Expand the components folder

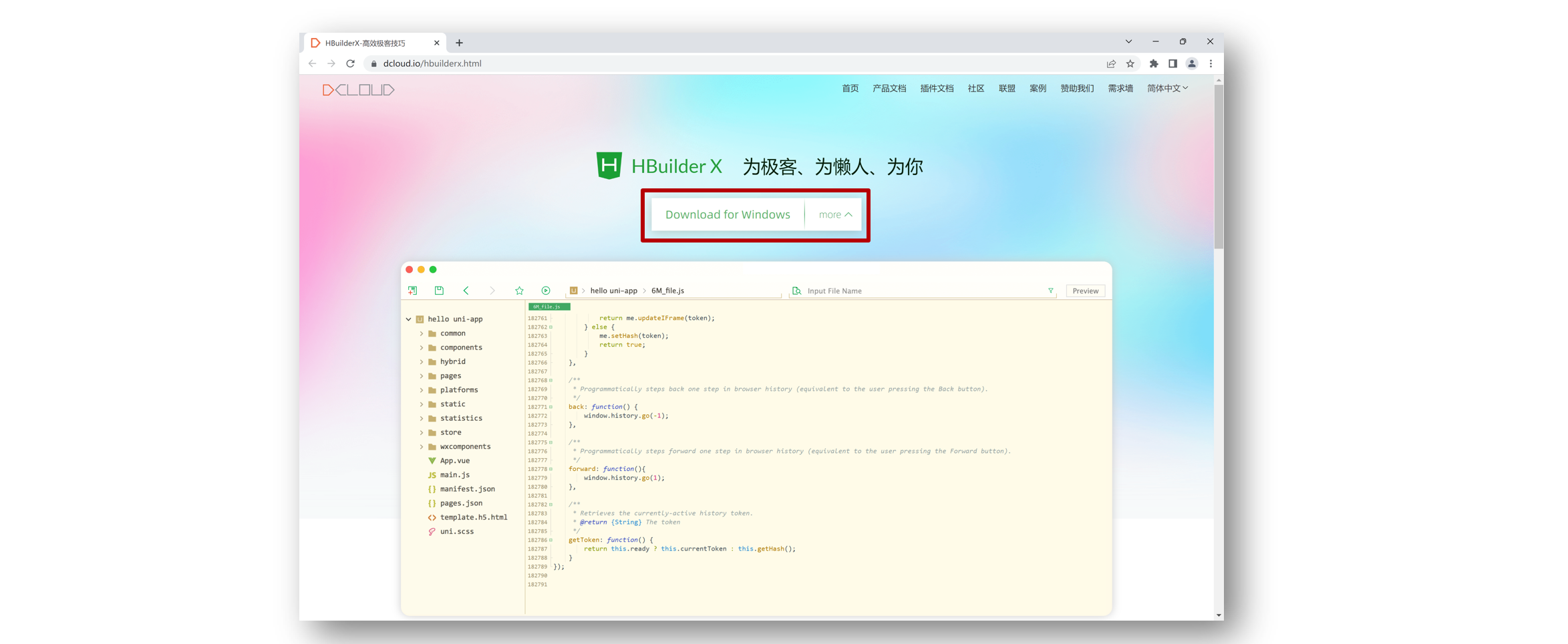pyautogui.click(x=421, y=347)
